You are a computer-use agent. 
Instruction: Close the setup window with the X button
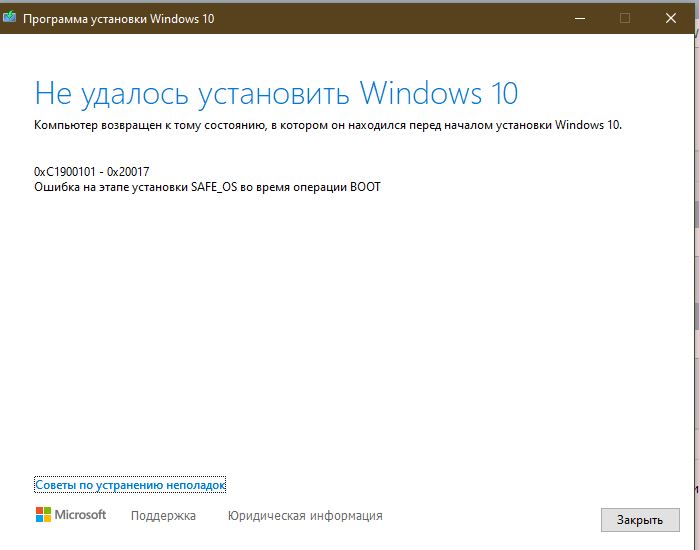tap(670, 18)
